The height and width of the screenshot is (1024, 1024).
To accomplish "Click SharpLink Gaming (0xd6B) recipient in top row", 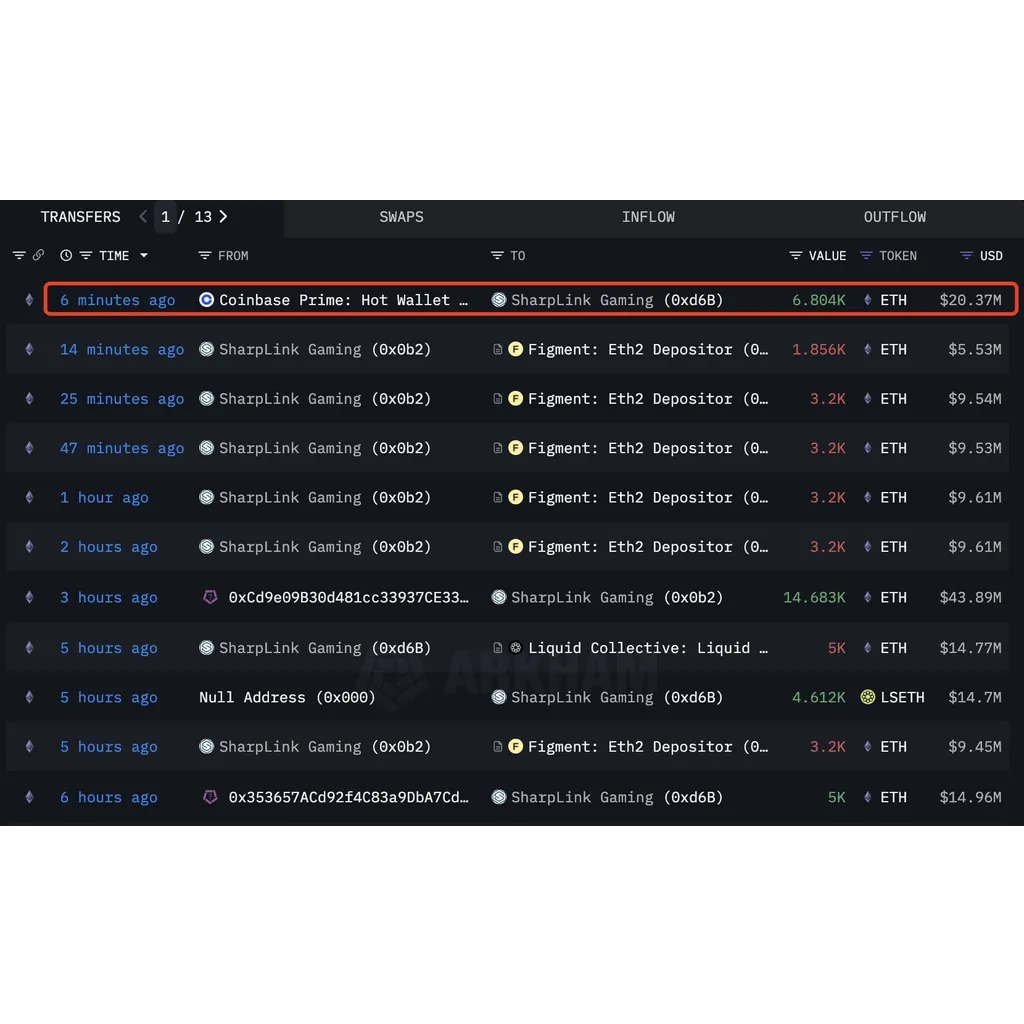I will click(616, 300).
